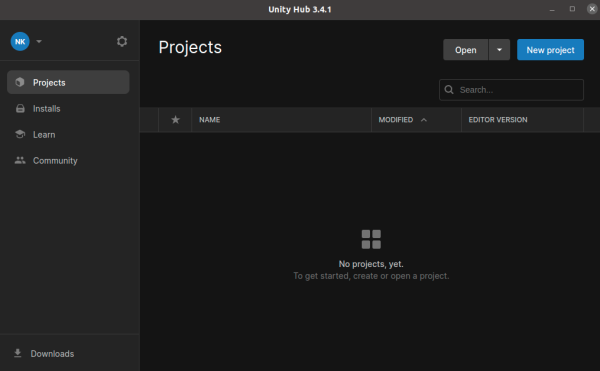Go to the Learn section
Viewport: 600px width, 371px height.
pos(68,135)
